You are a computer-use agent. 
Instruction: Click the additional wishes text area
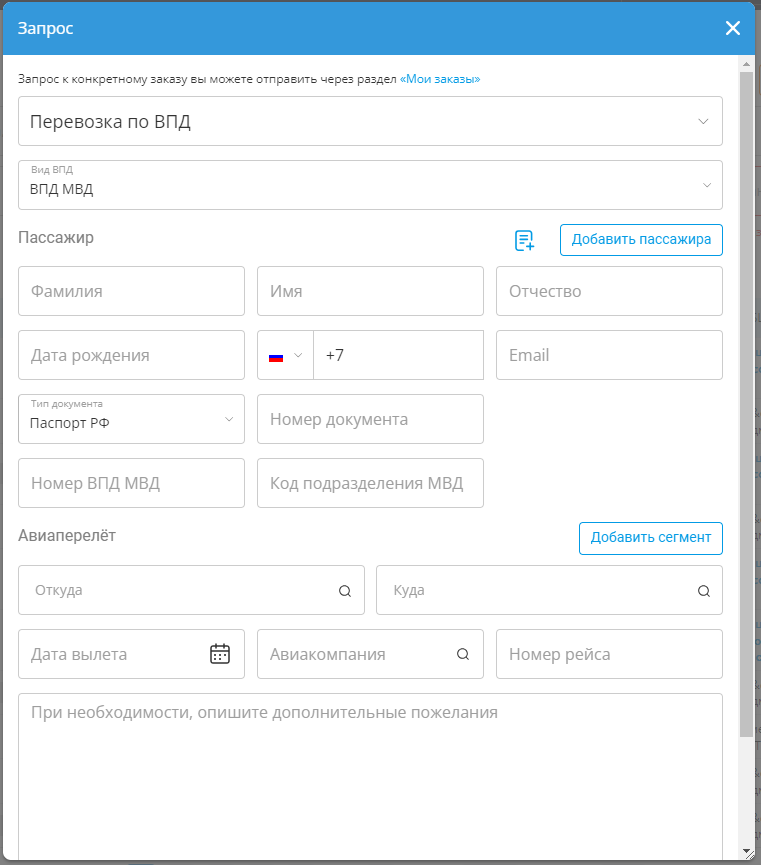pyautogui.click(x=370, y=770)
